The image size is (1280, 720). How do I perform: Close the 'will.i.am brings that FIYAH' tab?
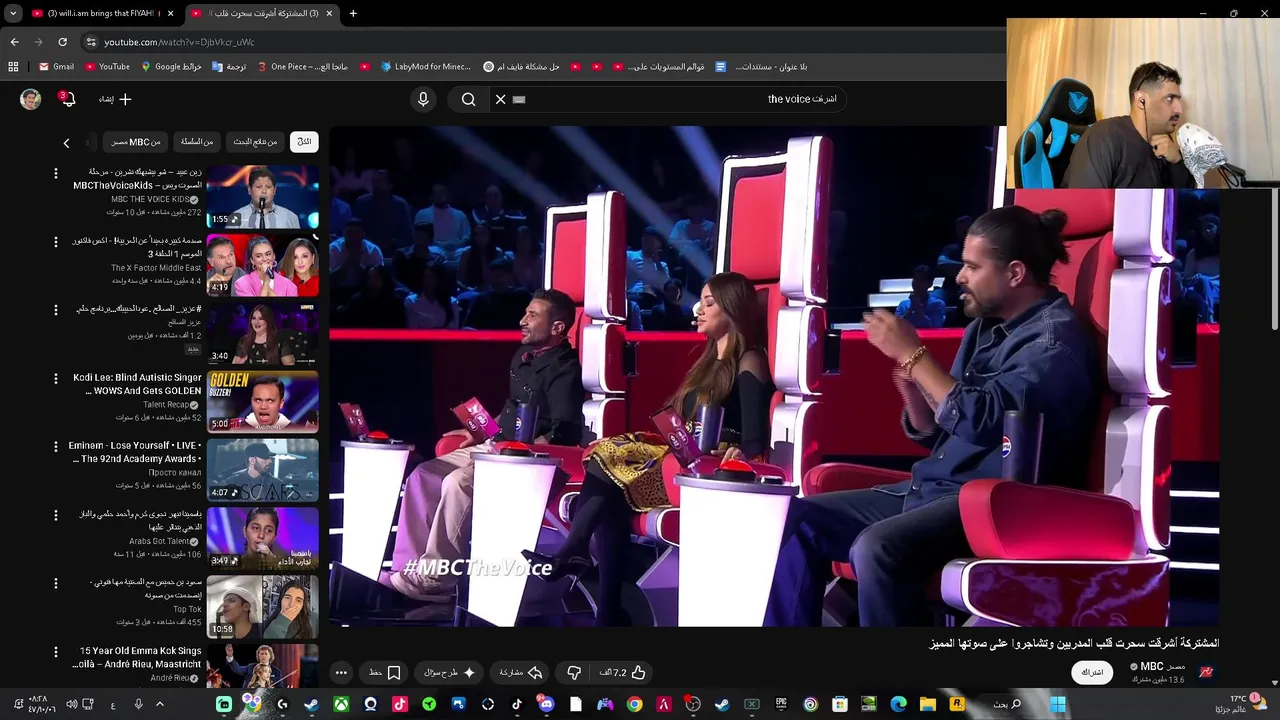coord(171,13)
